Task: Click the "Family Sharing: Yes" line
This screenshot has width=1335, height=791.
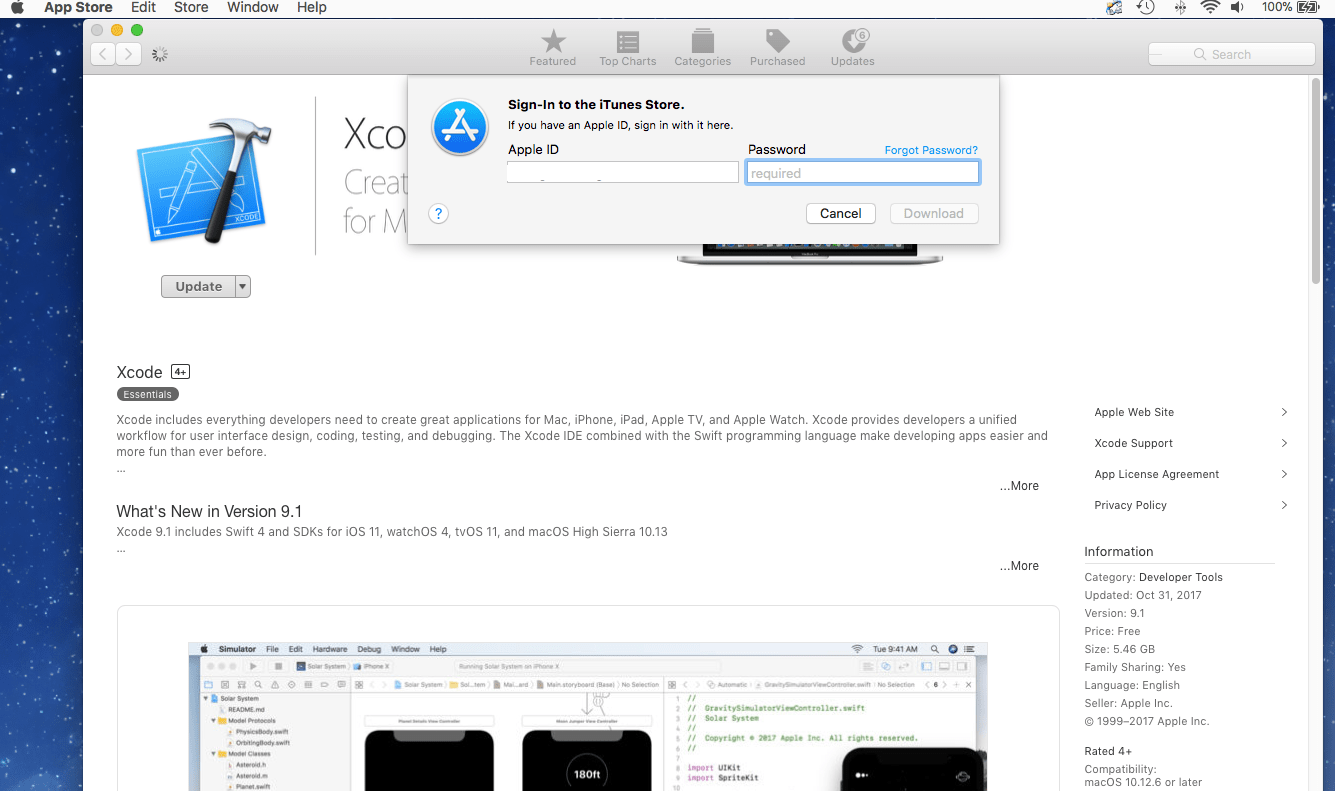Action: (1135, 667)
